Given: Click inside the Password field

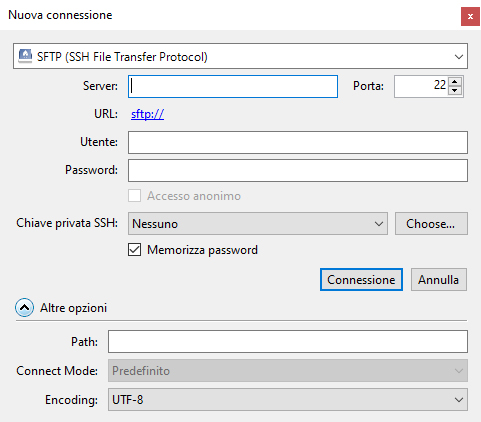Looking at the screenshot, I should click(298, 170).
